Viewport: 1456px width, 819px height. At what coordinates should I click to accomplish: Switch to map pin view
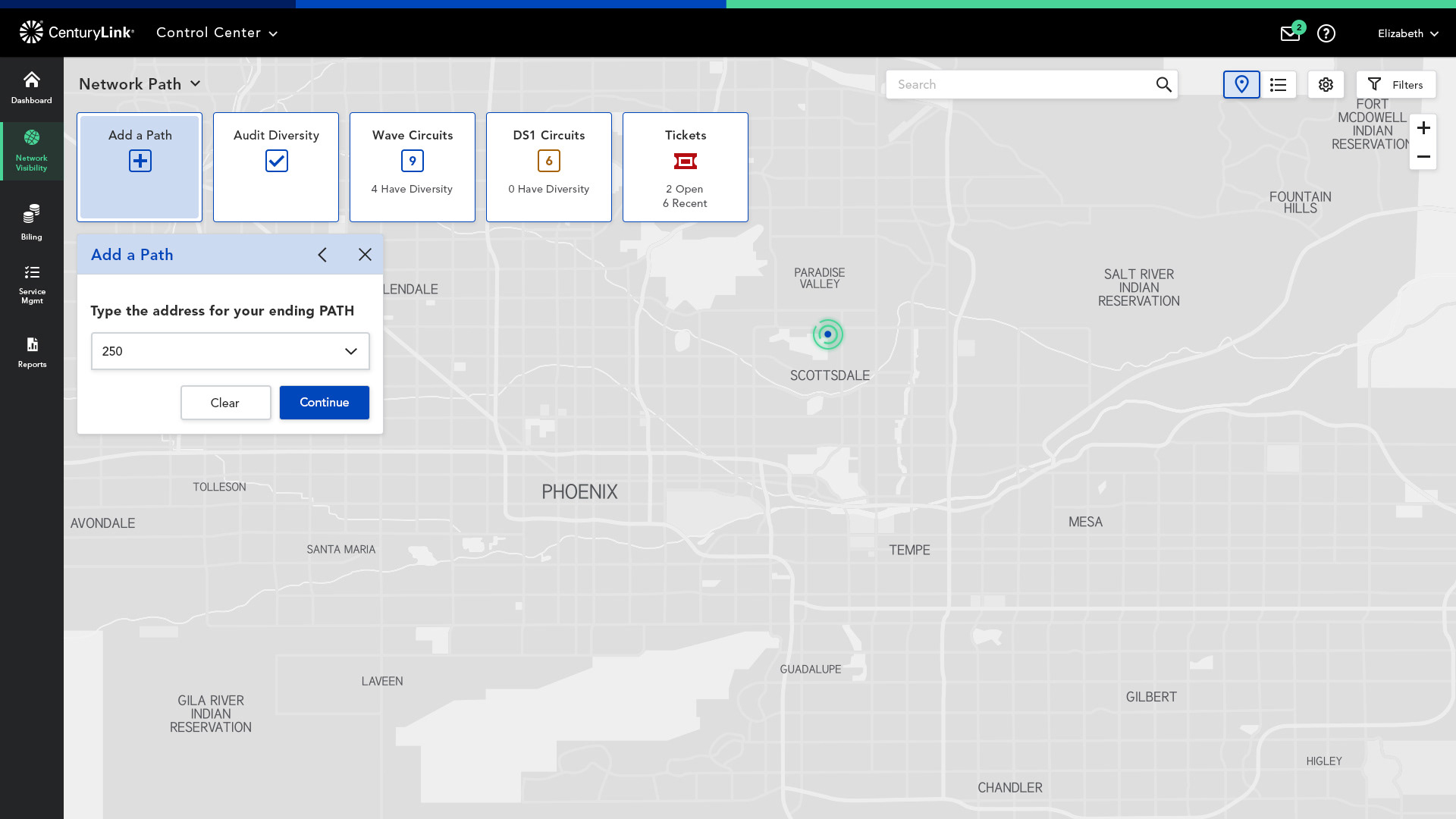click(1241, 84)
